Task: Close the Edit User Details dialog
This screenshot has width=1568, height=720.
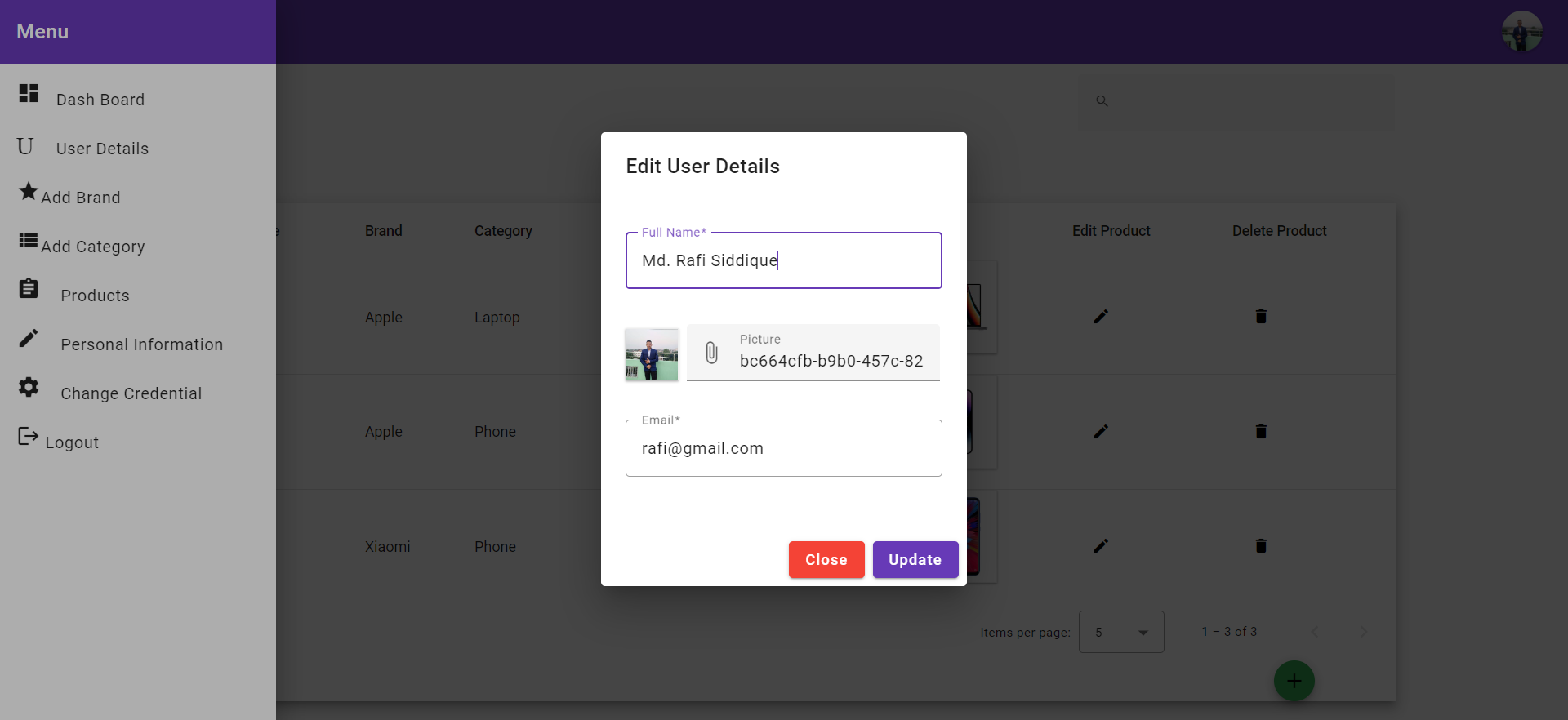Action: point(826,559)
